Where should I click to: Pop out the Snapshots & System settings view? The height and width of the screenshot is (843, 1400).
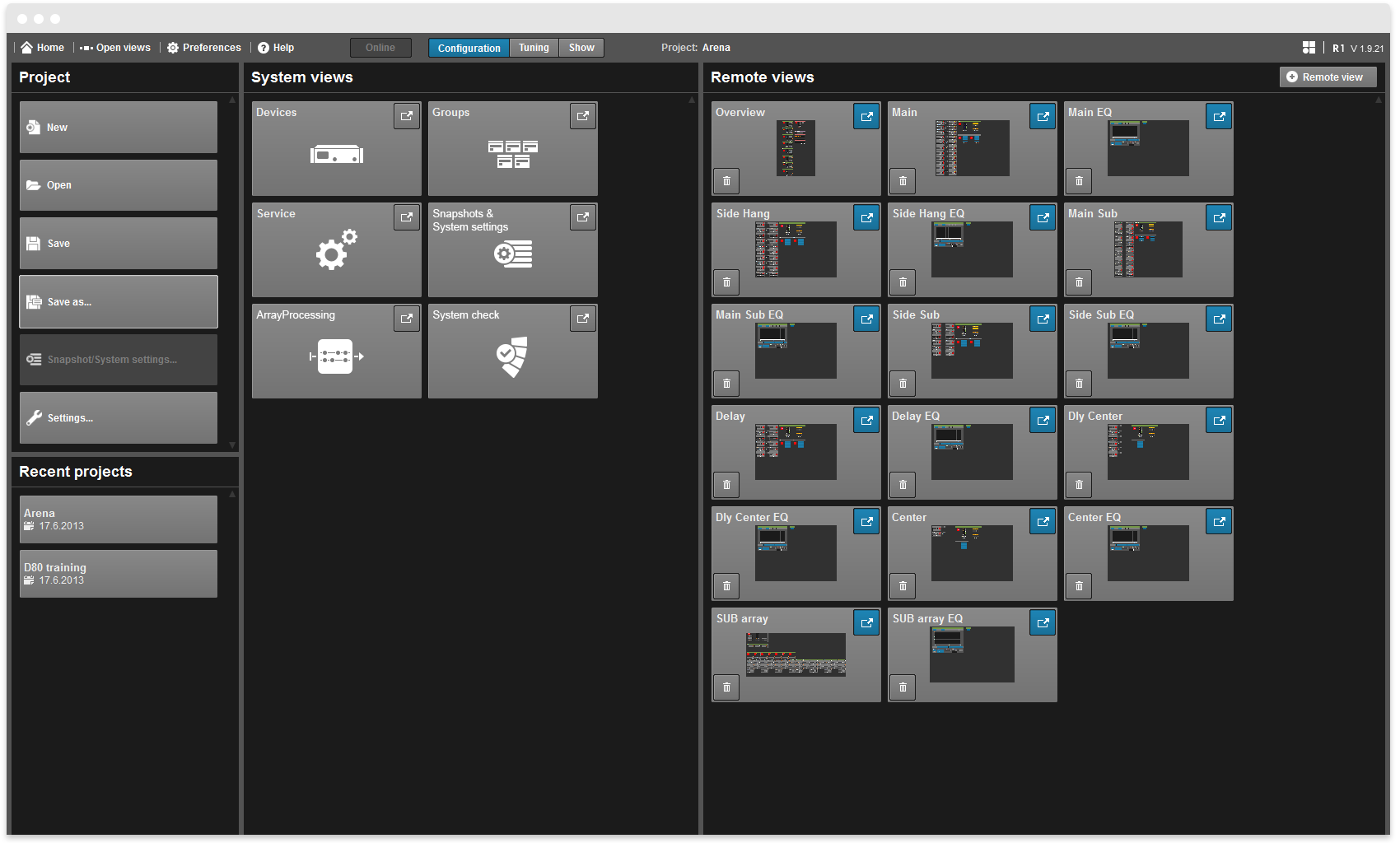tap(583, 217)
